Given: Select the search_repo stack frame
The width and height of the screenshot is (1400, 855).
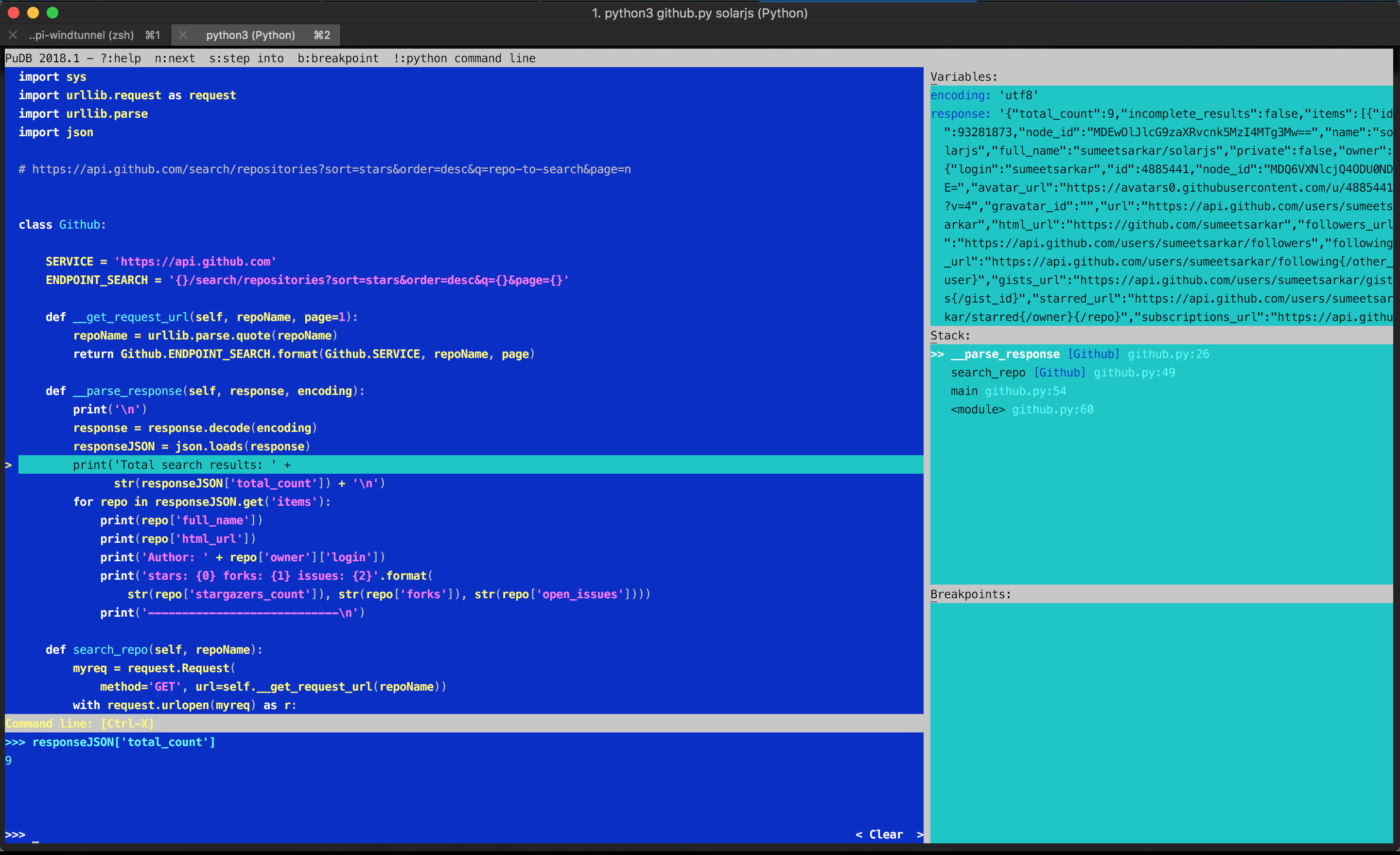Looking at the screenshot, I should point(987,373).
